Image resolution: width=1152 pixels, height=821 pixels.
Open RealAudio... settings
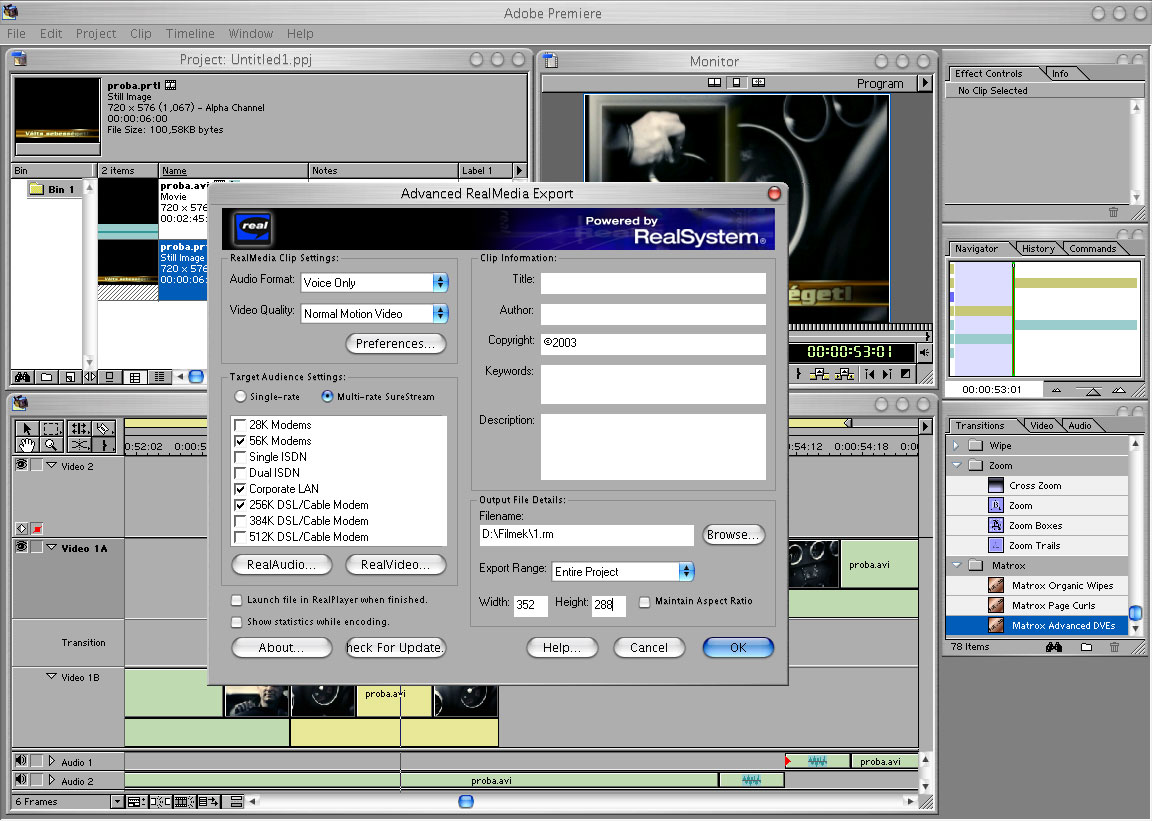[281, 564]
